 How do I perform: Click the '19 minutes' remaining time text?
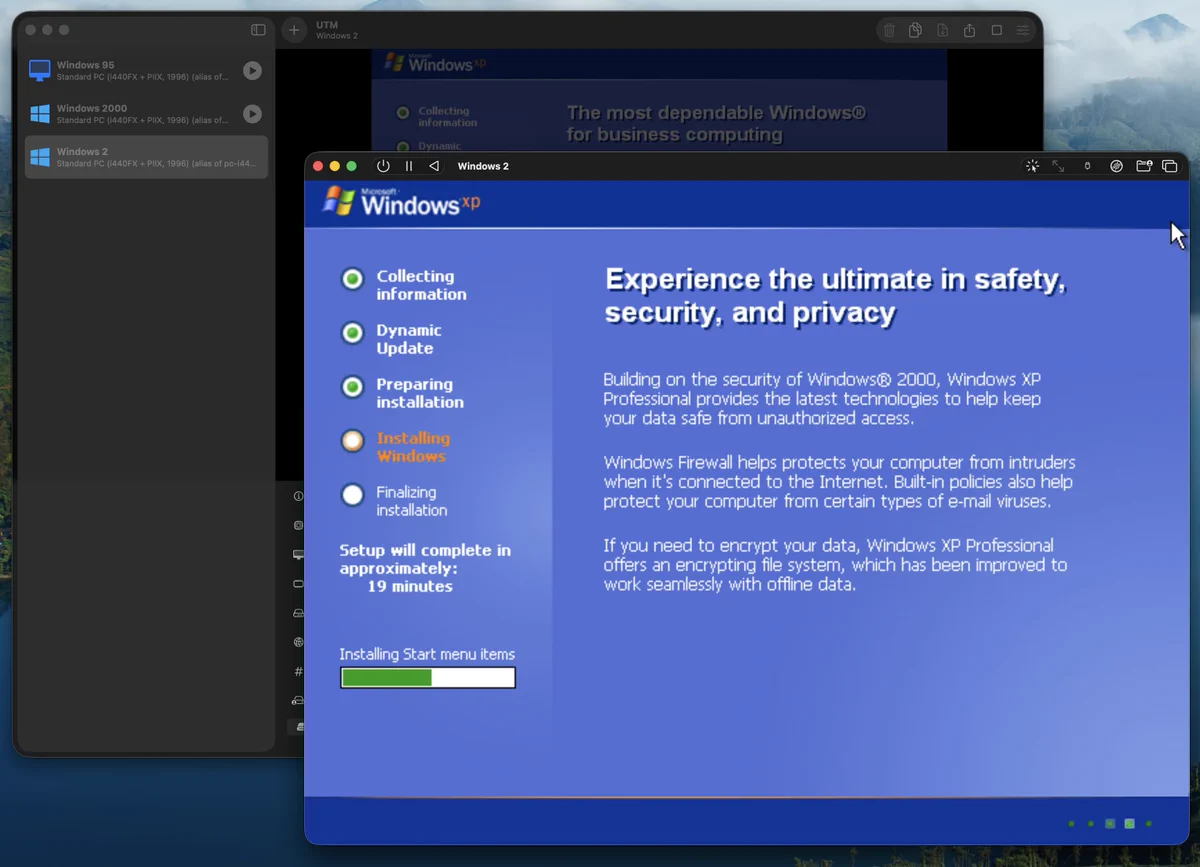point(410,586)
